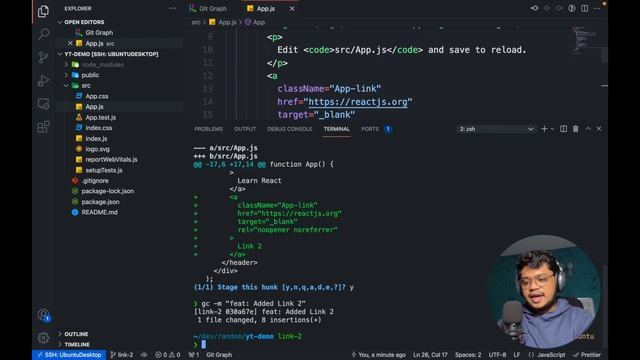Open the Manage gear icon

(x=43, y=338)
